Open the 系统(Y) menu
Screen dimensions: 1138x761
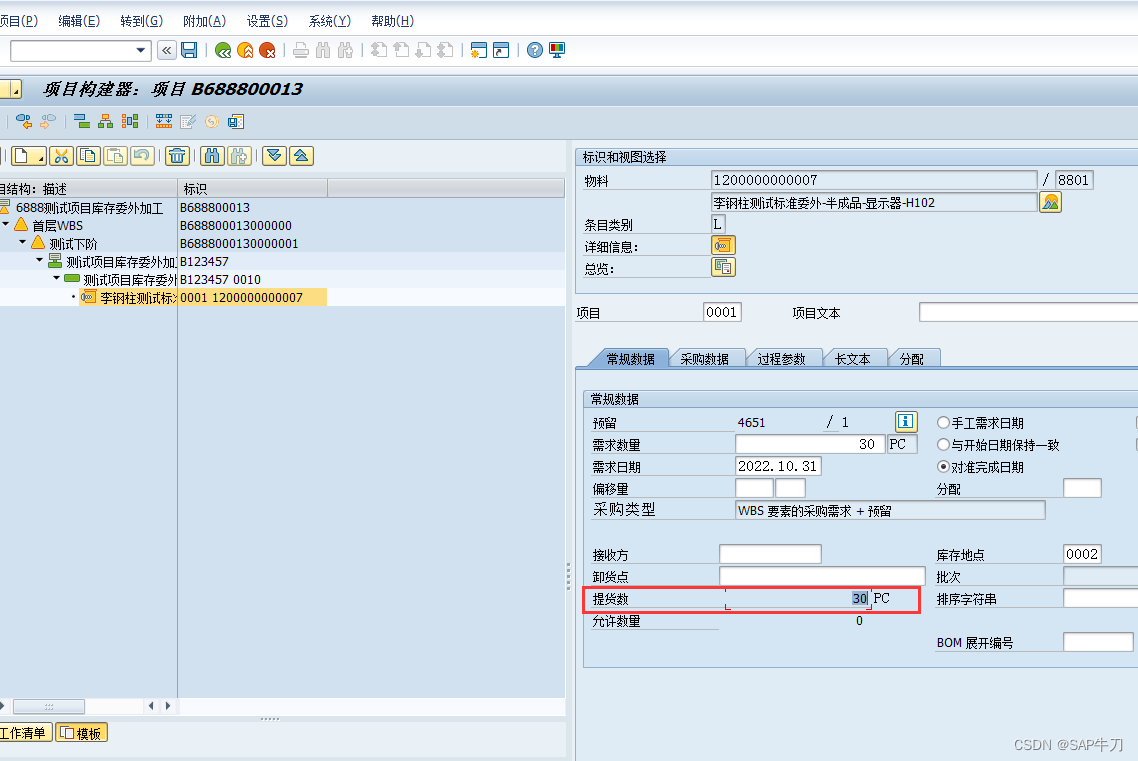pyautogui.click(x=329, y=21)
